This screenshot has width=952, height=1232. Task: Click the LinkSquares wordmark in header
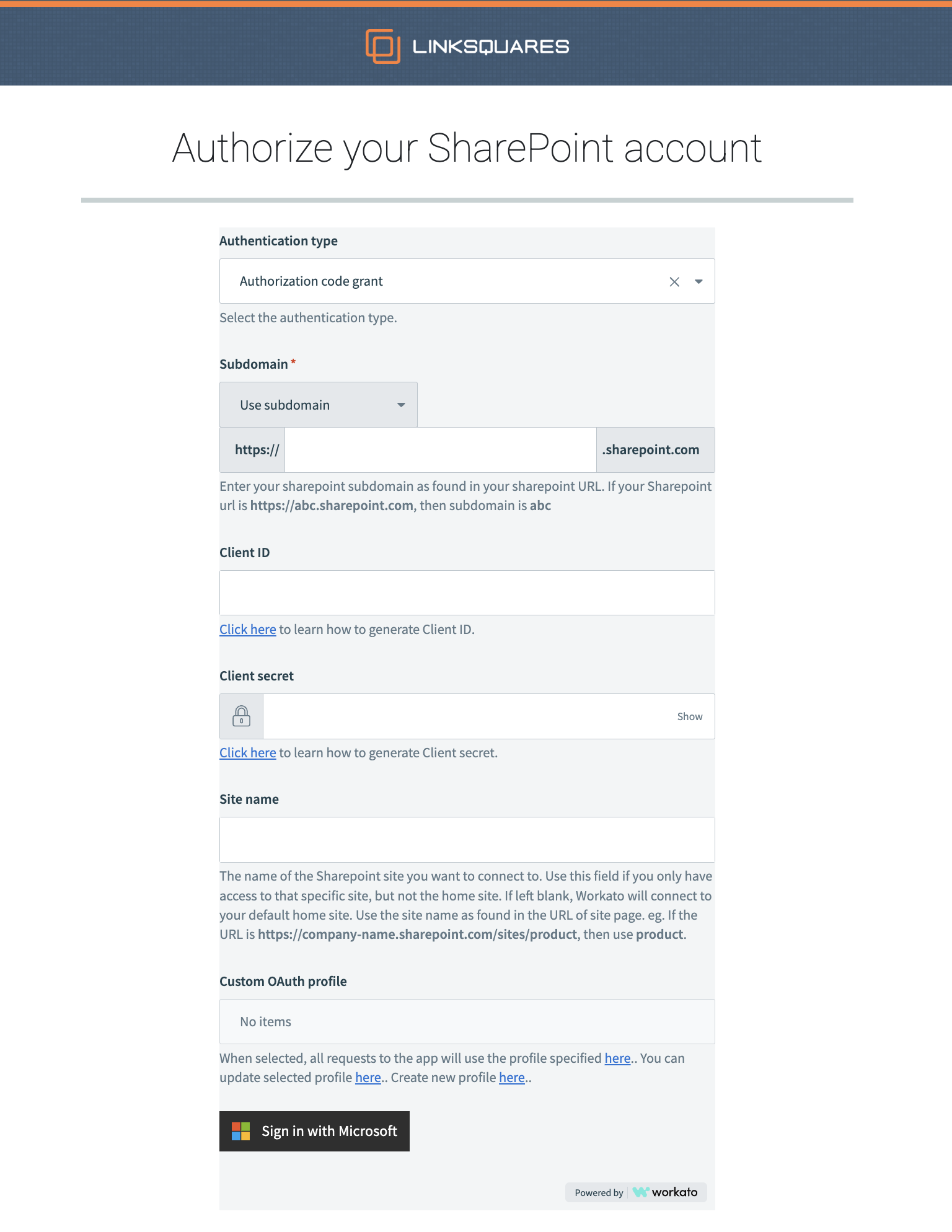(490, 47)
